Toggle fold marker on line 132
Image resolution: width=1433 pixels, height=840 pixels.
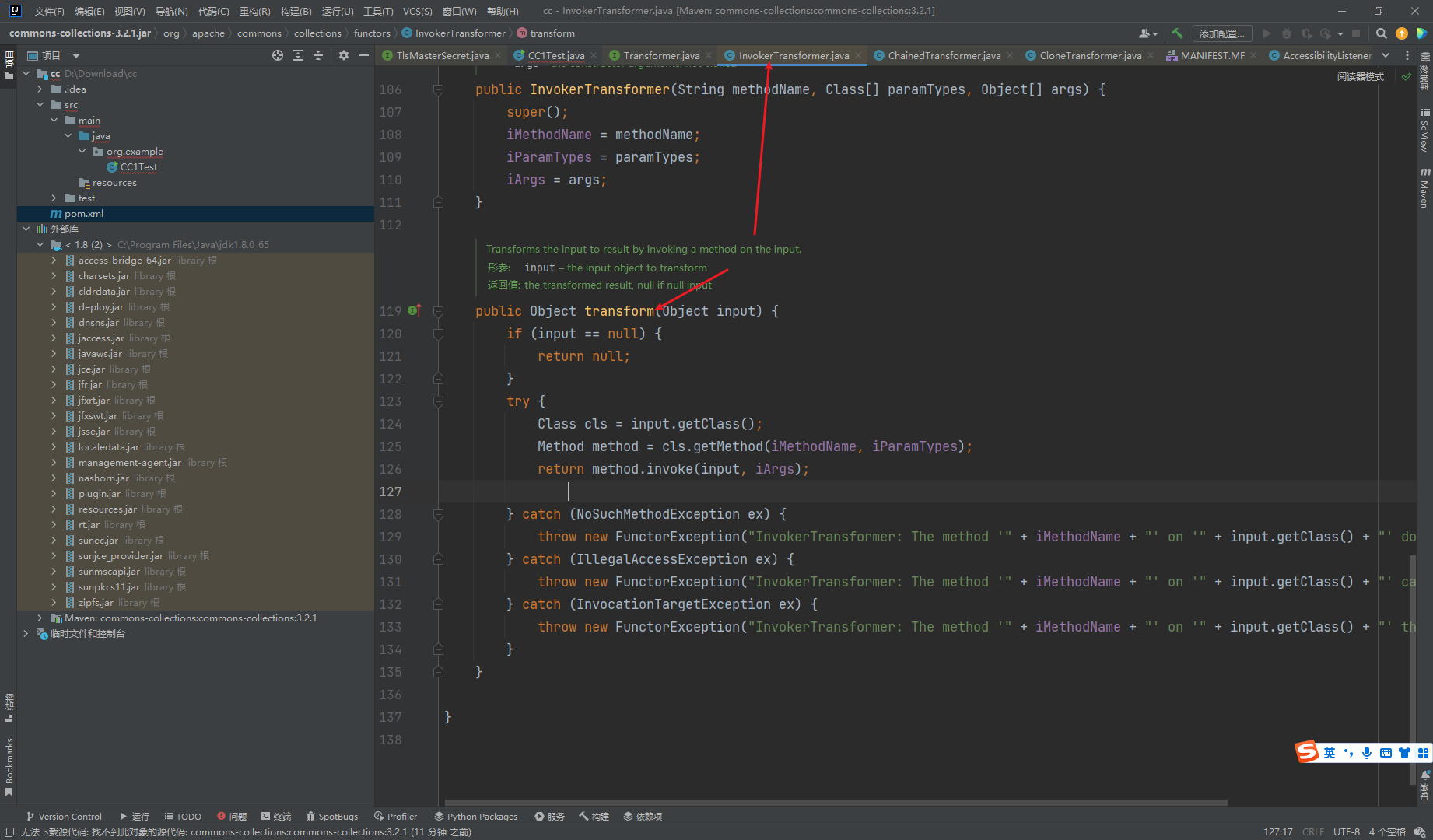[438, 604]
